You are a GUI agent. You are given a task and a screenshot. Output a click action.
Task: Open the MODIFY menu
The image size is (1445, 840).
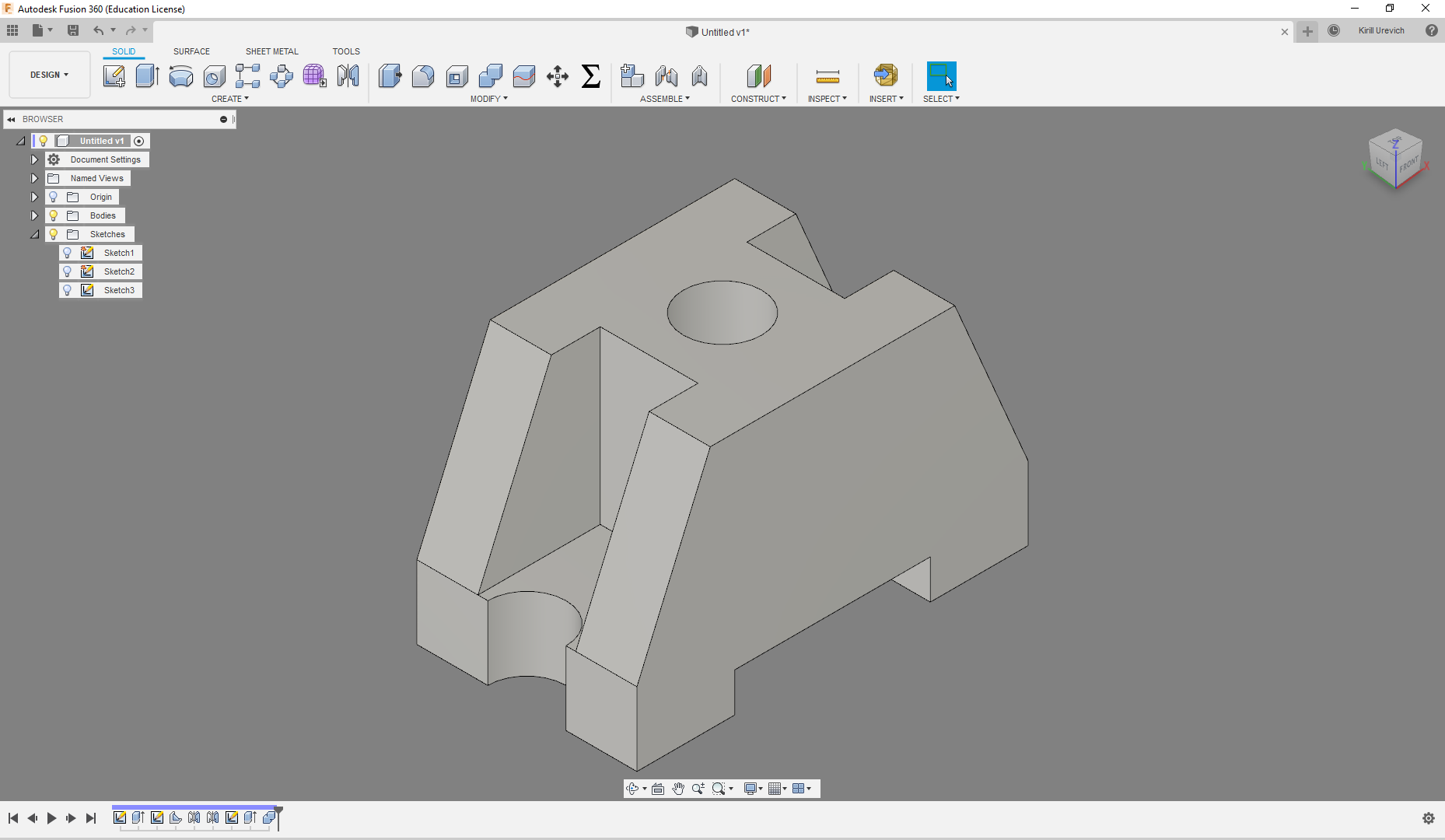pyautogui.click(x=488, y=99)
